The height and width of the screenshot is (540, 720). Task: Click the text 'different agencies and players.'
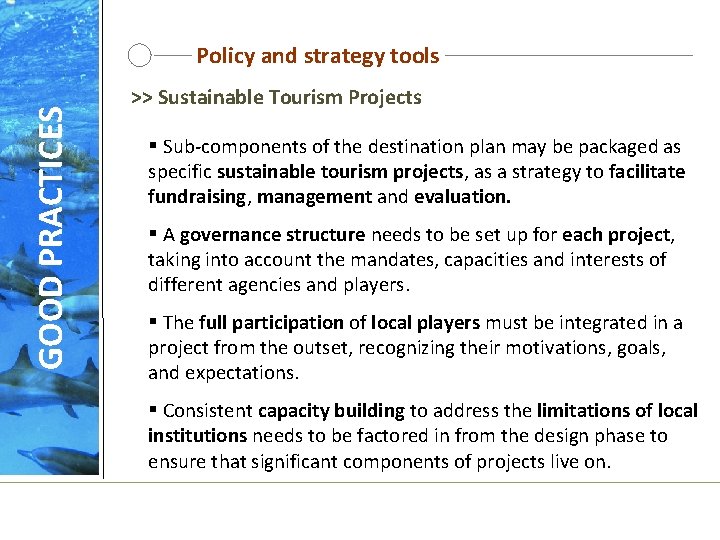[279, 285]
